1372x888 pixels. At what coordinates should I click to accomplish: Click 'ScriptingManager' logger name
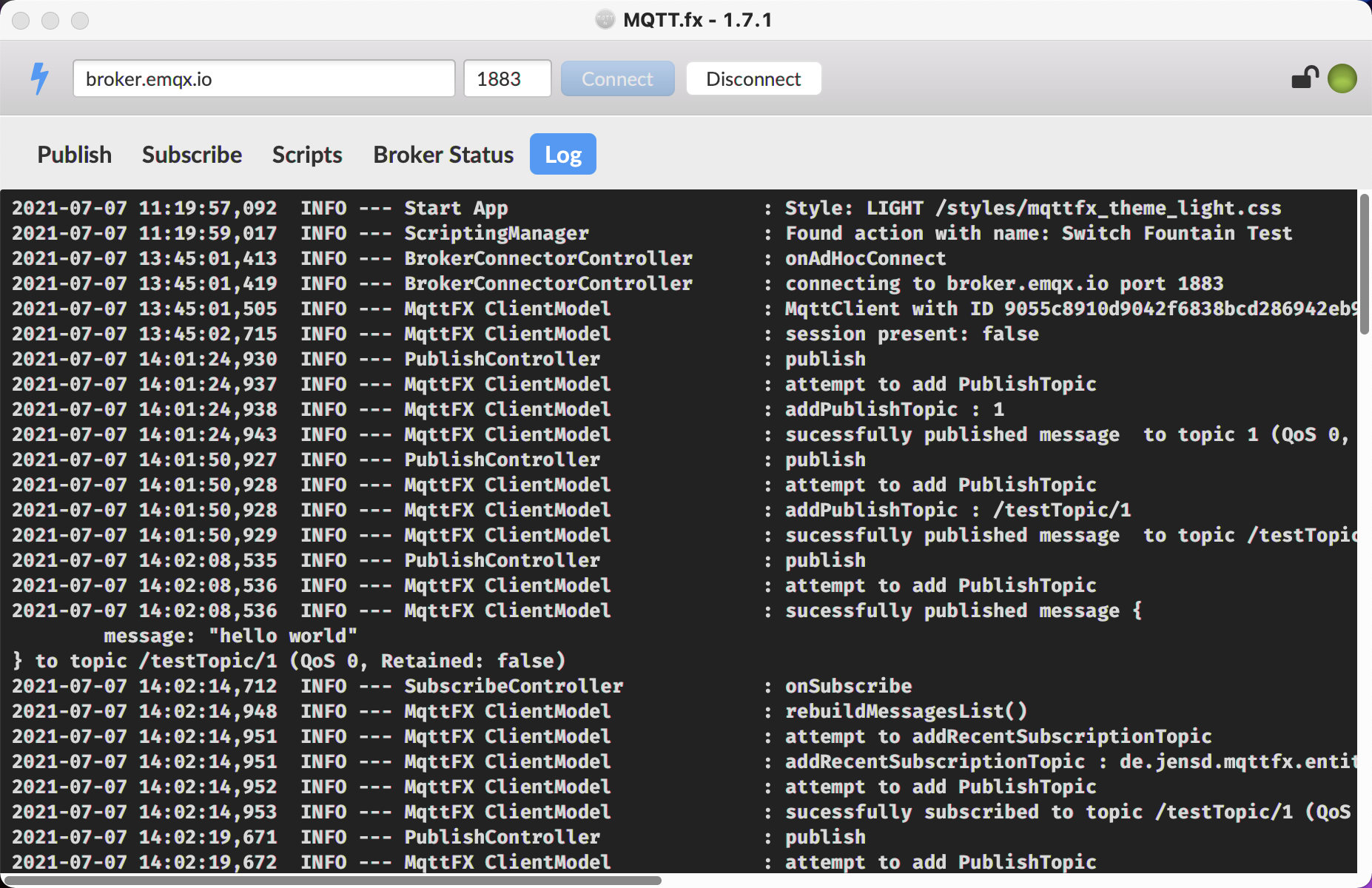[x=497, y=233]
